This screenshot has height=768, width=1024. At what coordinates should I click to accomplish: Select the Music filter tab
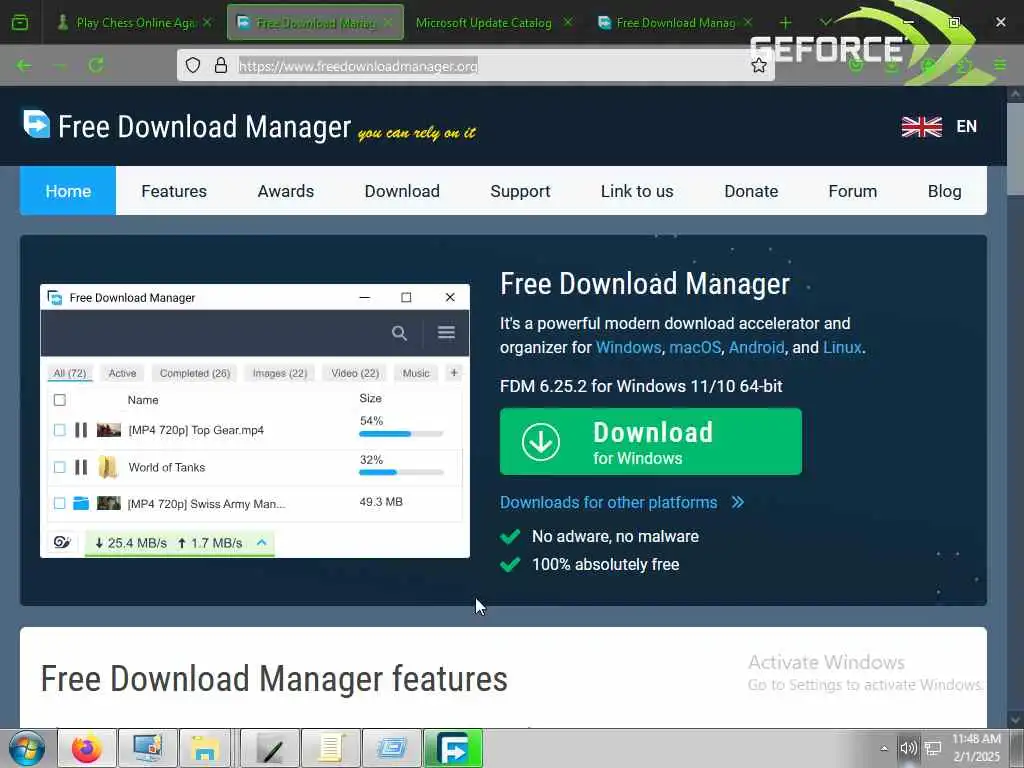pos(416,373)
